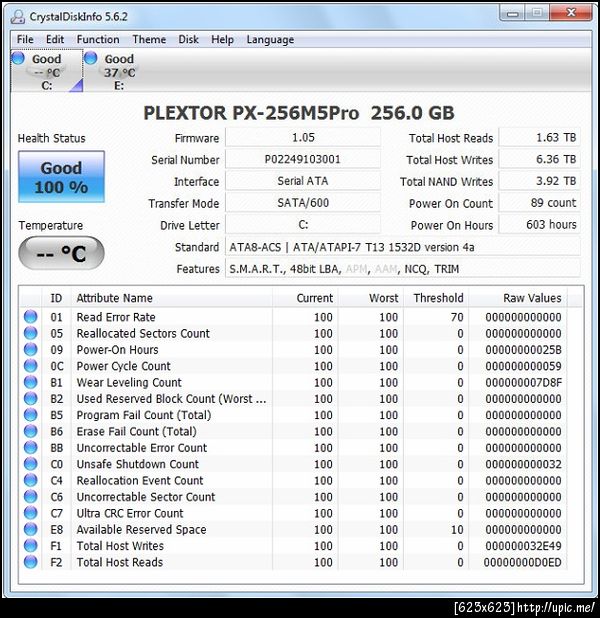Select raw value 00000000025B
Viewport: 600px width, 618px height.
point(523,350)
